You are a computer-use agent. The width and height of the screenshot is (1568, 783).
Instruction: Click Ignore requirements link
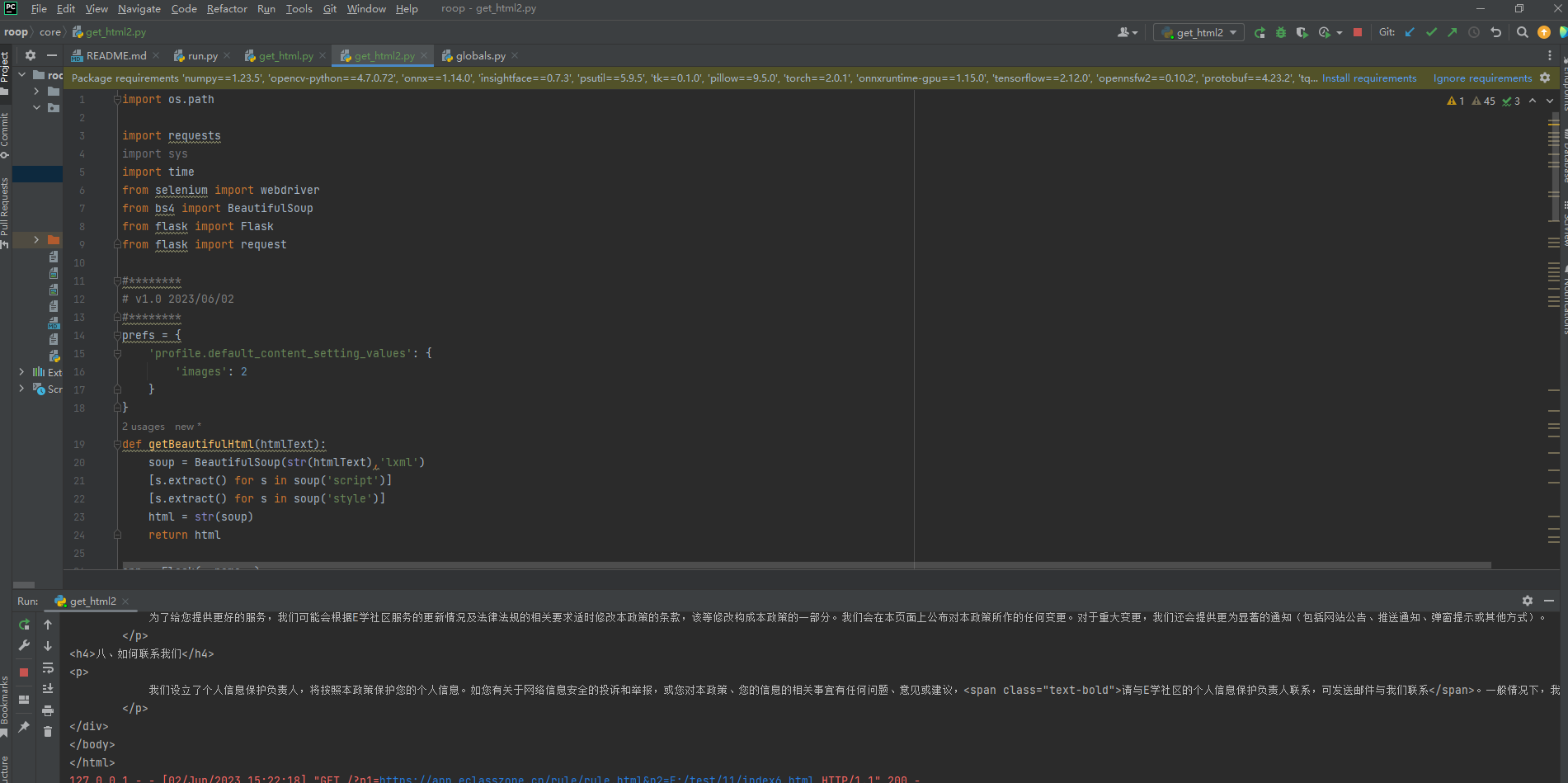(x=1482, y=78)
